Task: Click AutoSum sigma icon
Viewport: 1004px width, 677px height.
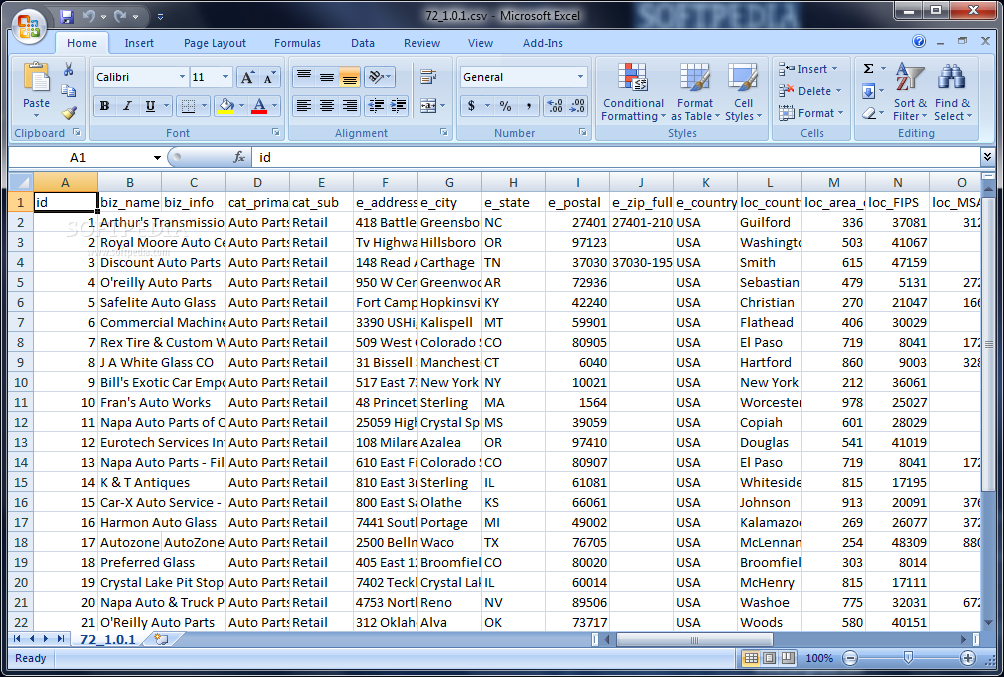Action: tap(869, 69)
